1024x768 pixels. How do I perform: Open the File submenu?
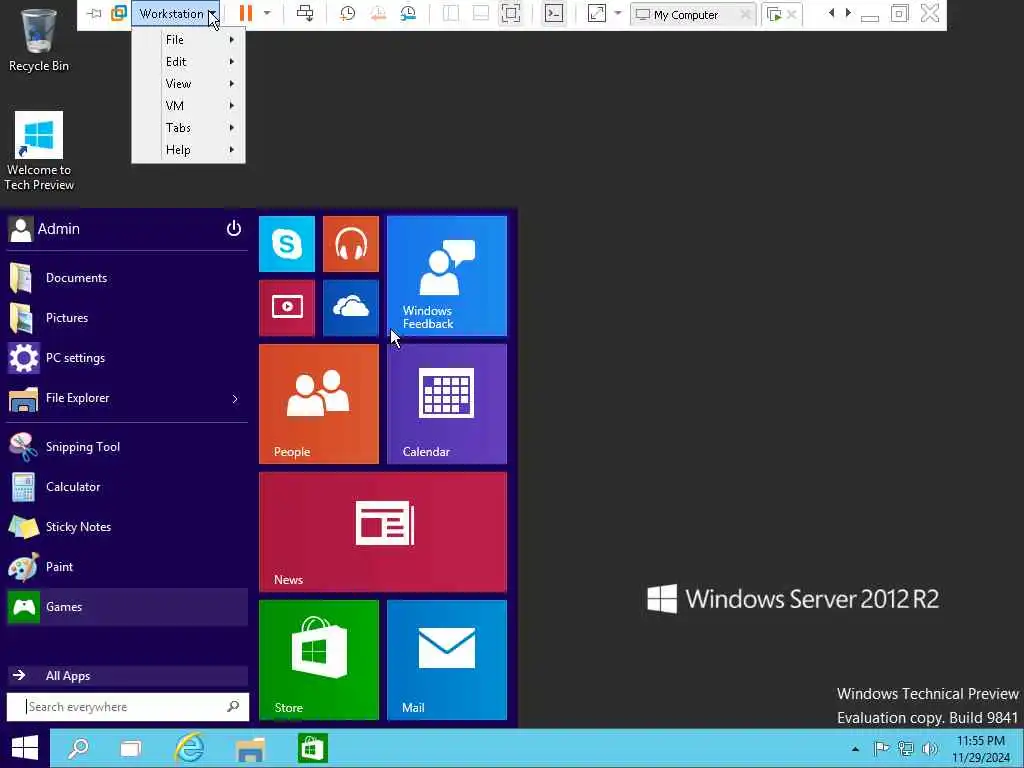(188, 40)
